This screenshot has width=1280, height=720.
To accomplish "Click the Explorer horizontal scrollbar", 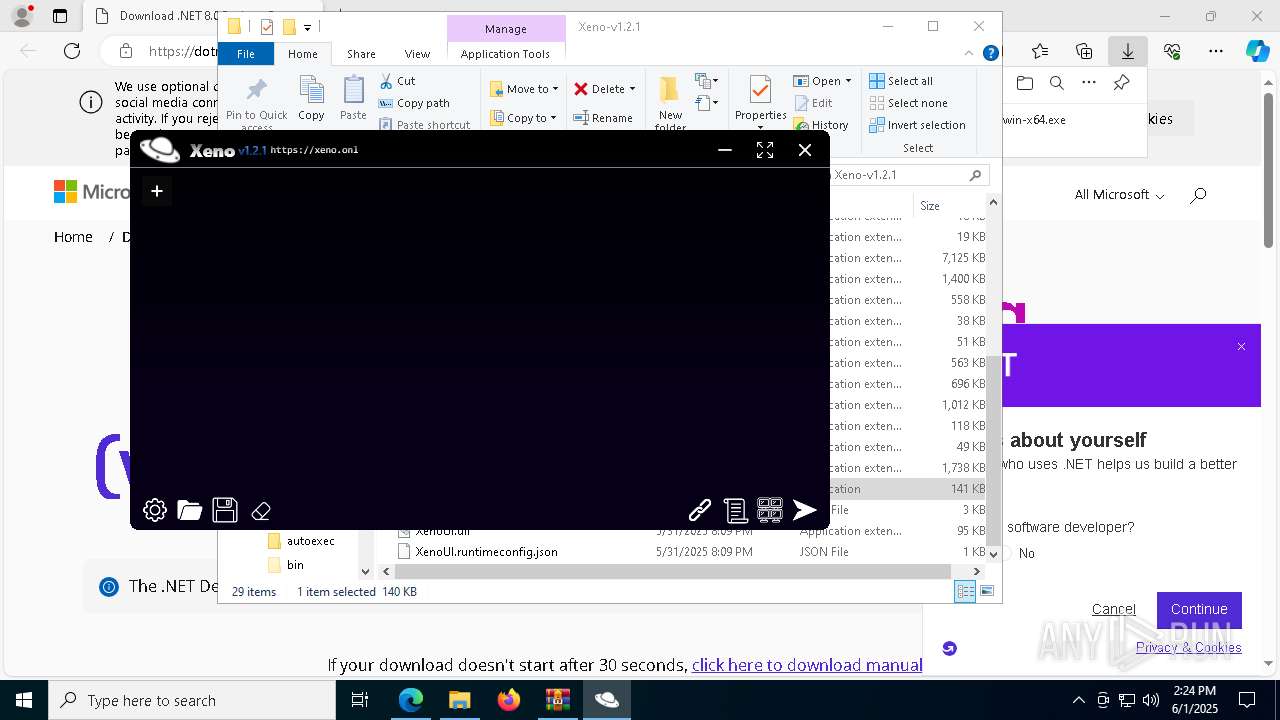I will 672,572.
